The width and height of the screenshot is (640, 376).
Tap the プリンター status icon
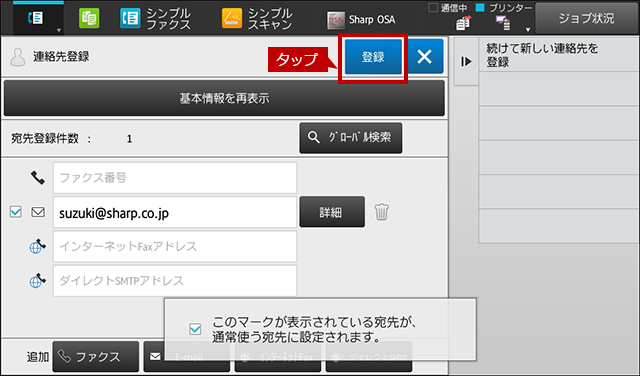click(503, 23)
